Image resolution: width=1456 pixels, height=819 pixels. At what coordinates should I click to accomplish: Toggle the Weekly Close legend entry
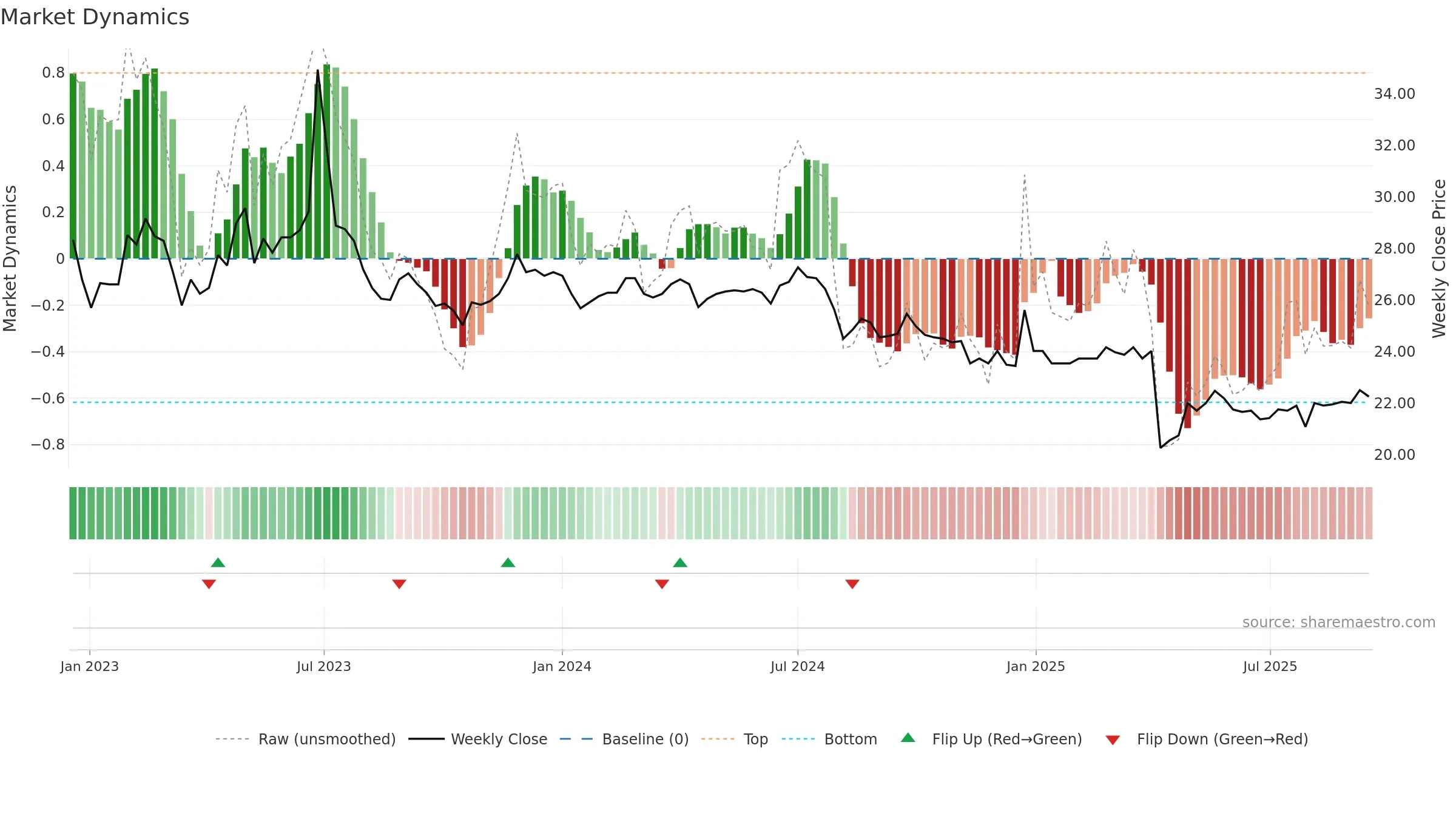pos(477,739)
